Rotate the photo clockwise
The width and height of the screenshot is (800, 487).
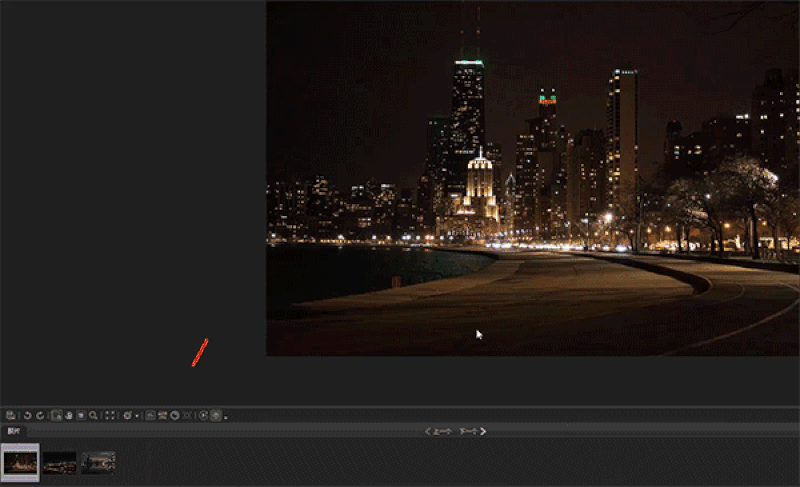click(40, 415)
